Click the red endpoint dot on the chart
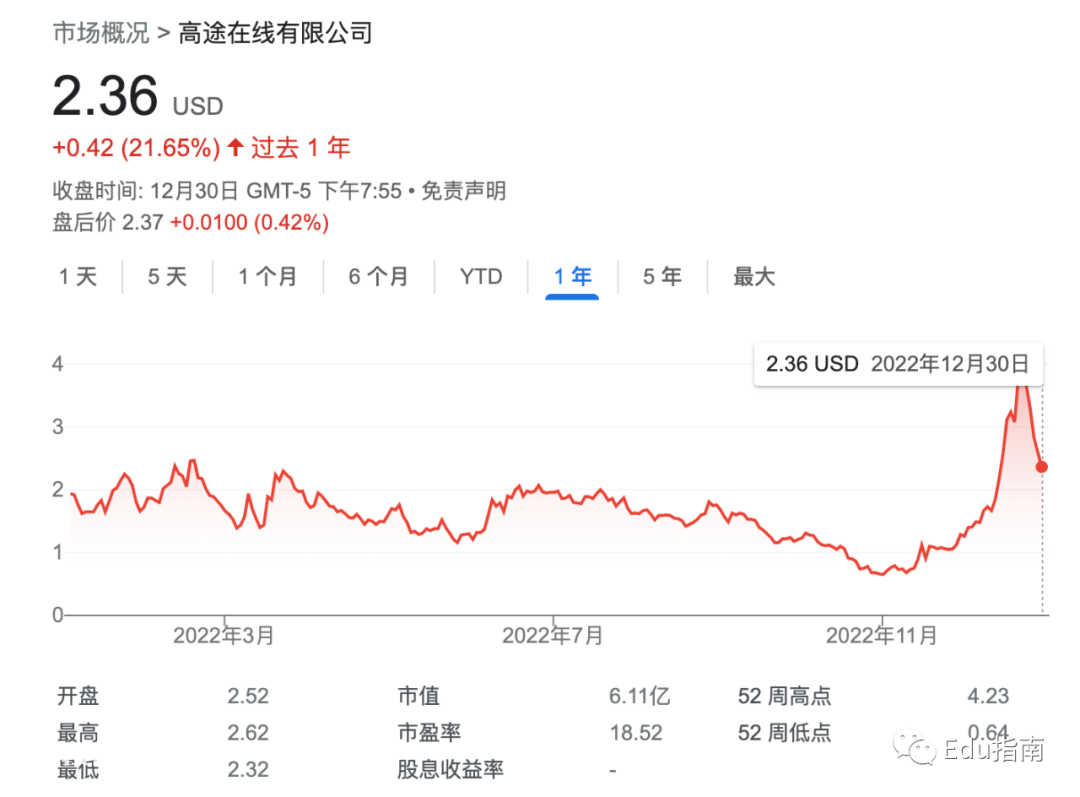The width and height of the screenshot is (1080, 797). pyautogui.click(x=1041, y=467)
